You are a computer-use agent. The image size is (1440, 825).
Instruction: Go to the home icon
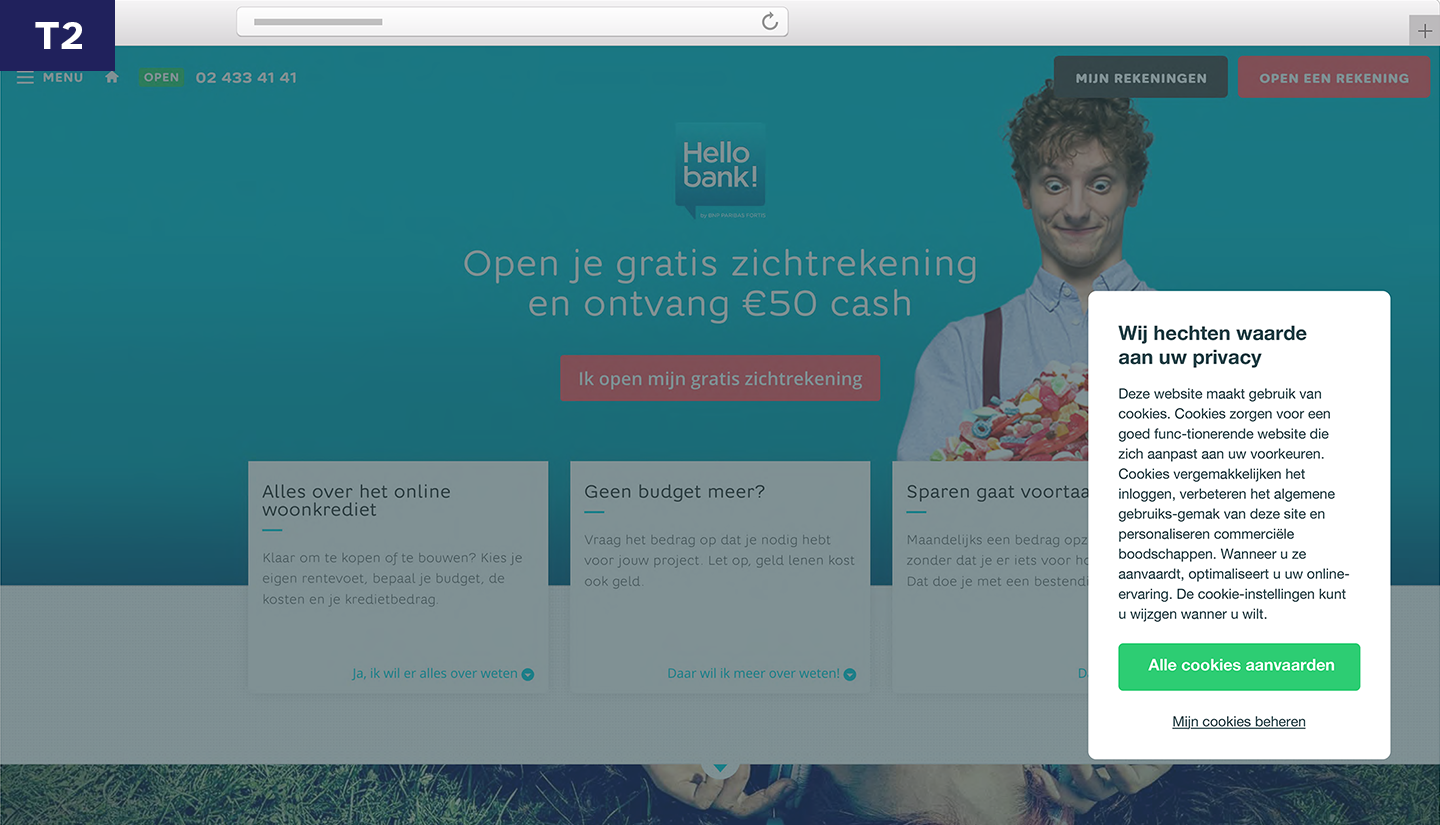point(112,77)
